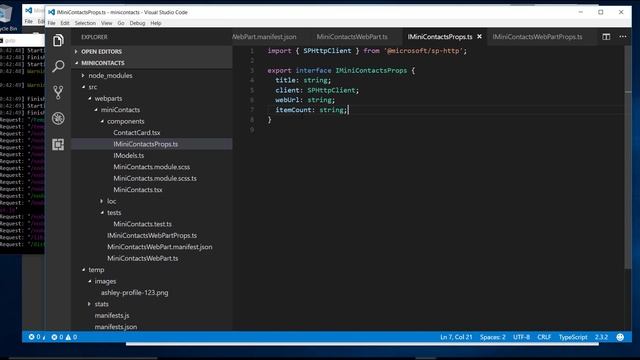
Task: Open ContactCard.tsx in the explorer
Action: tap(137, 133)
